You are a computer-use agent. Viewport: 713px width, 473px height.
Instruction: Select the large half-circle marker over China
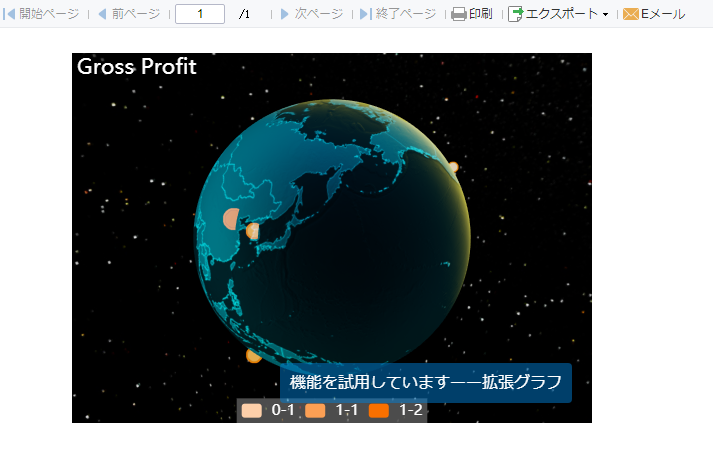[x=232, y=219]
